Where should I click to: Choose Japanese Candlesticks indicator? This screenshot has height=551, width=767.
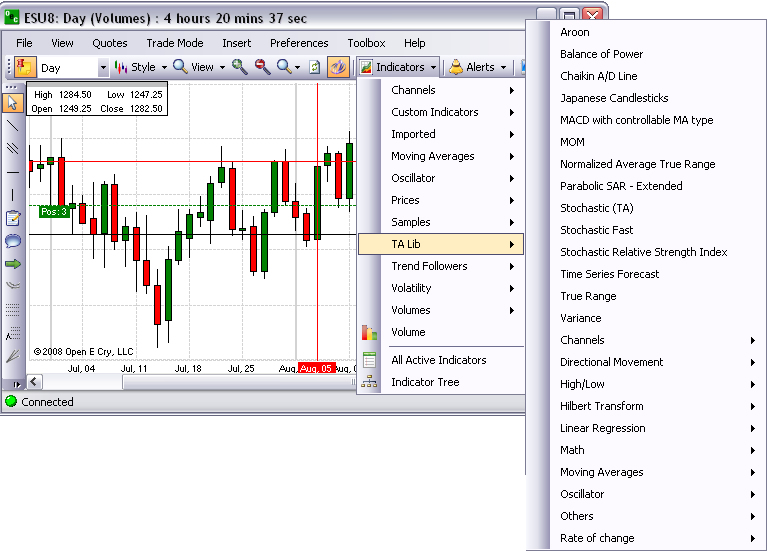tap(614, 98)
